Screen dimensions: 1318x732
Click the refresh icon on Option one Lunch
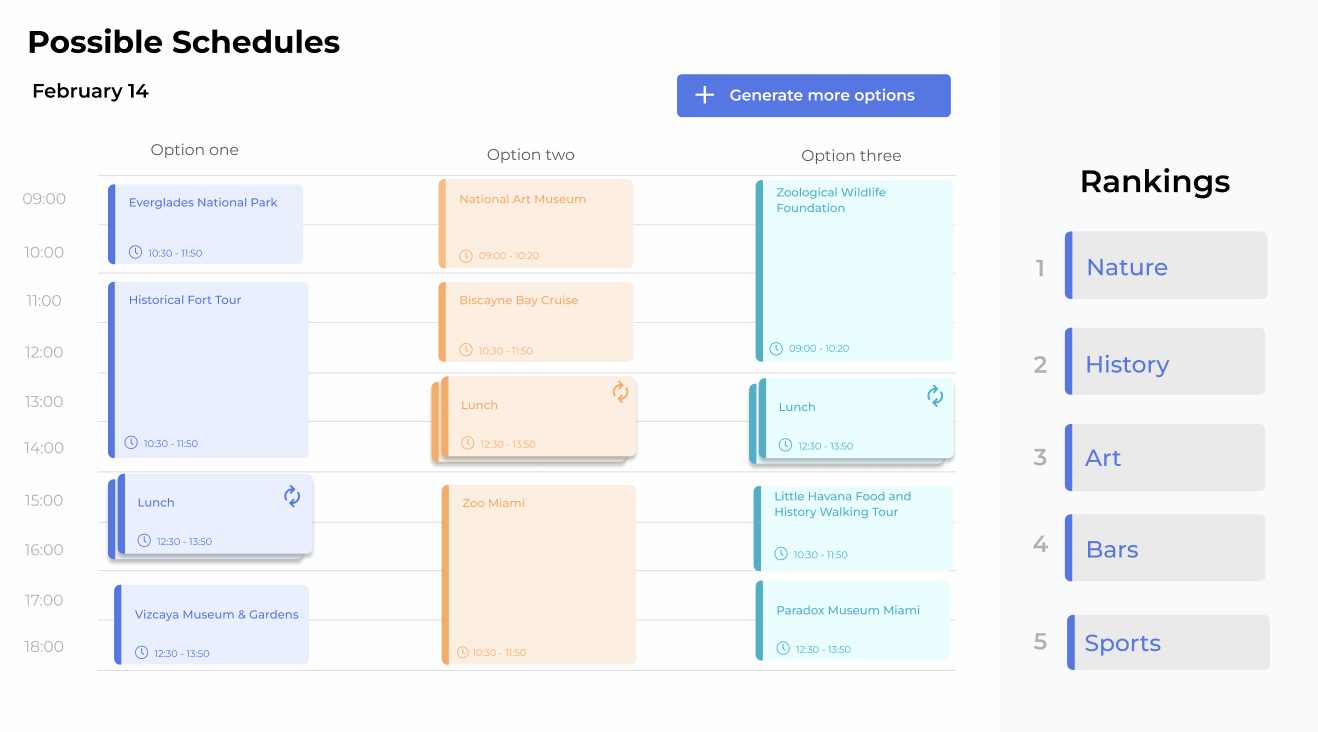pyautogui.click(x=292, y=496)
